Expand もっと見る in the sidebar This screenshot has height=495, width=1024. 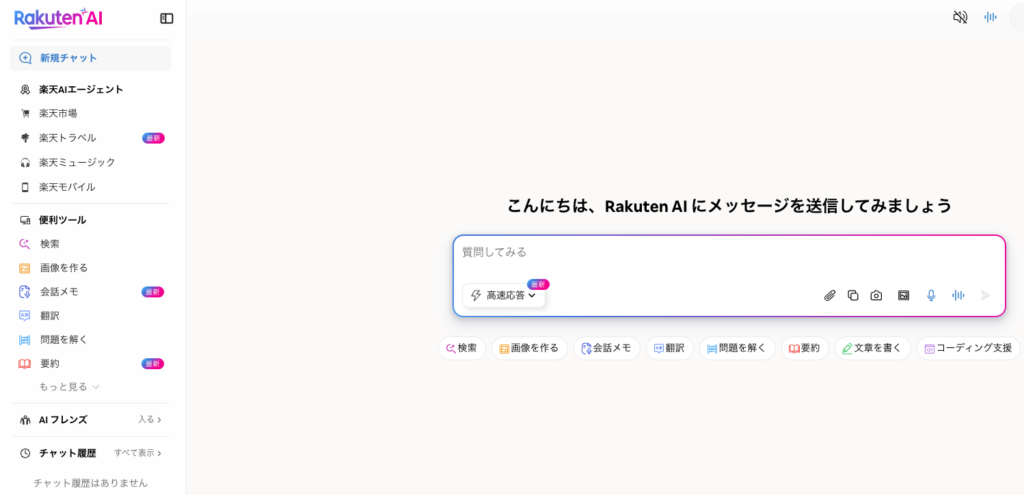[69, 386]
